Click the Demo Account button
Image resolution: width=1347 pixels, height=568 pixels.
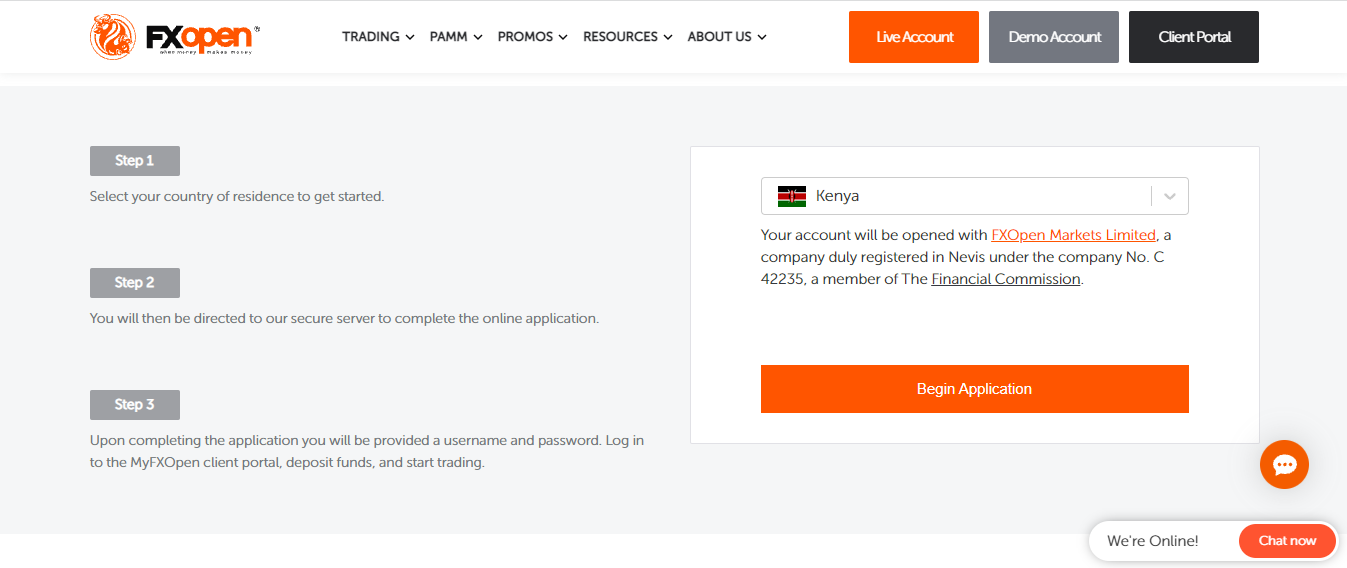click(x=1054, y=37)
